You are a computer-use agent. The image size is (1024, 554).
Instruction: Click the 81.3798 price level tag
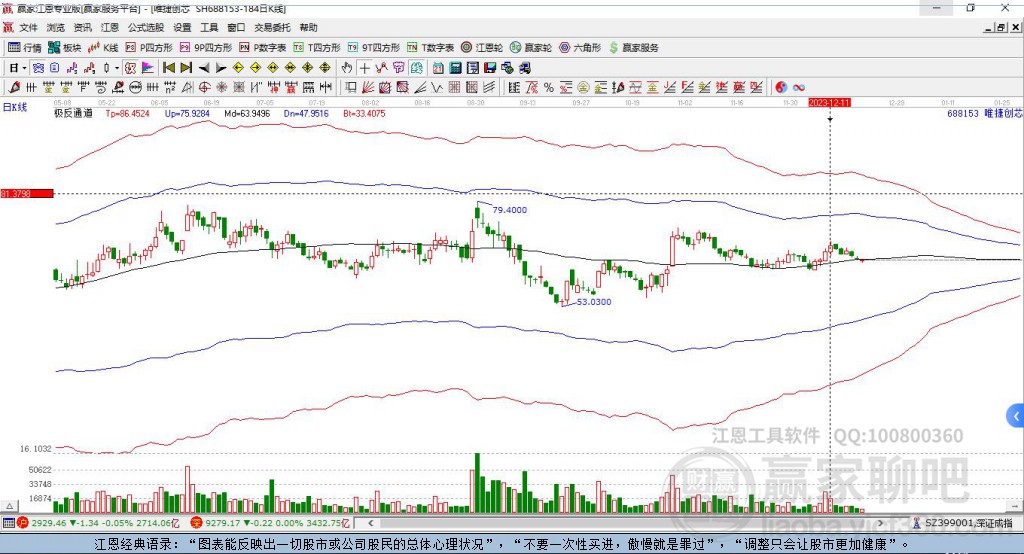[x=27, y=193]
